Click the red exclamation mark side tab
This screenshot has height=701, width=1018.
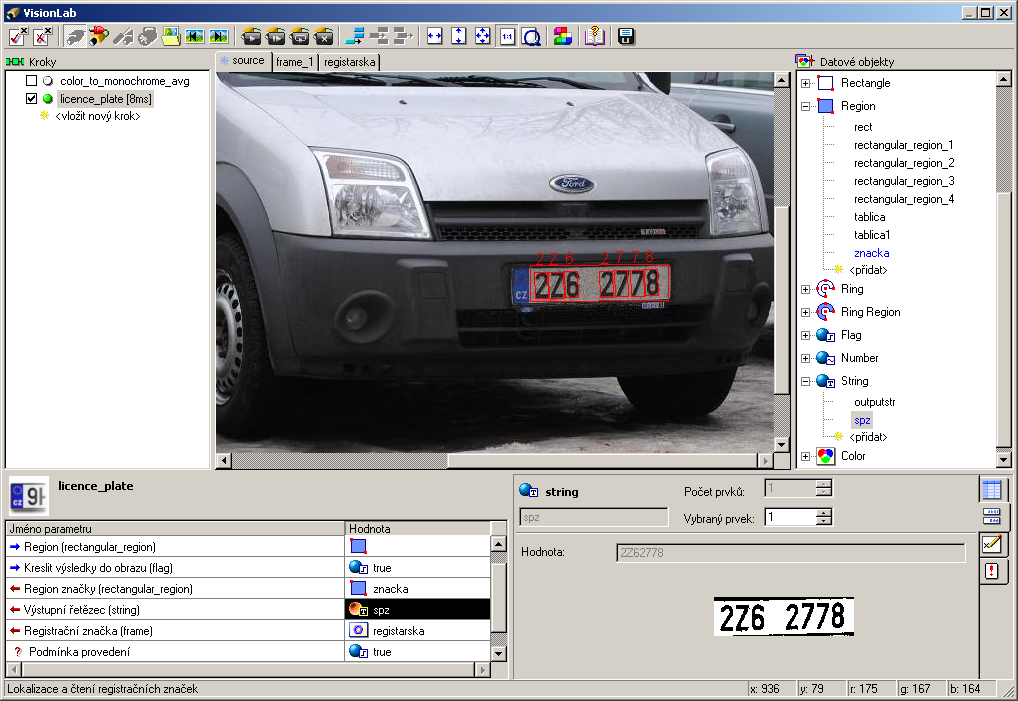point(991,571)
